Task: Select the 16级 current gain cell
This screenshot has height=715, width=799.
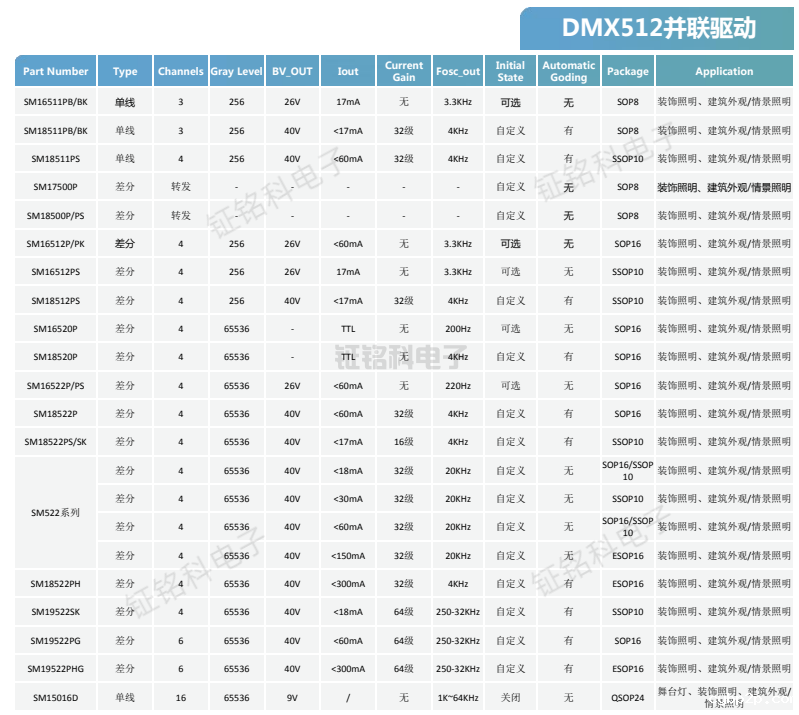Action: tap(404, 442)
